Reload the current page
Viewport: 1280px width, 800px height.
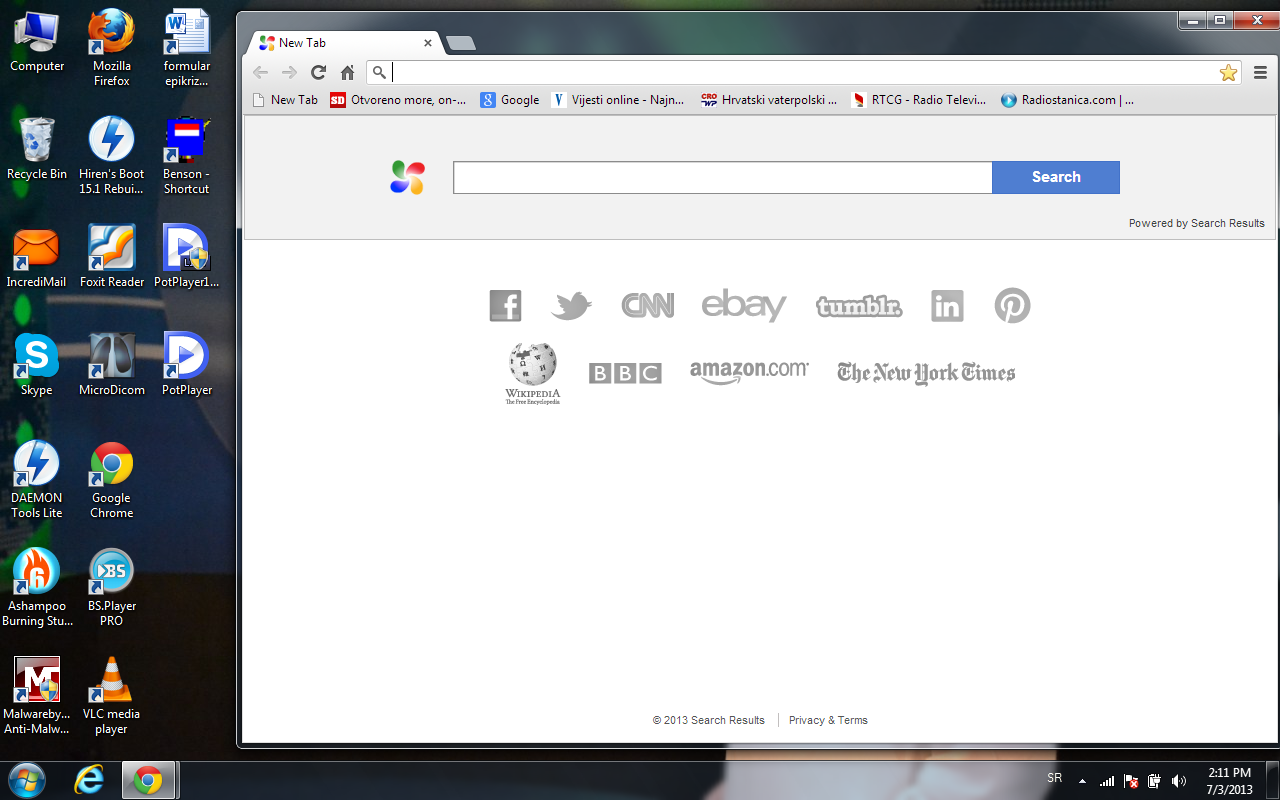tap(318, 72)
